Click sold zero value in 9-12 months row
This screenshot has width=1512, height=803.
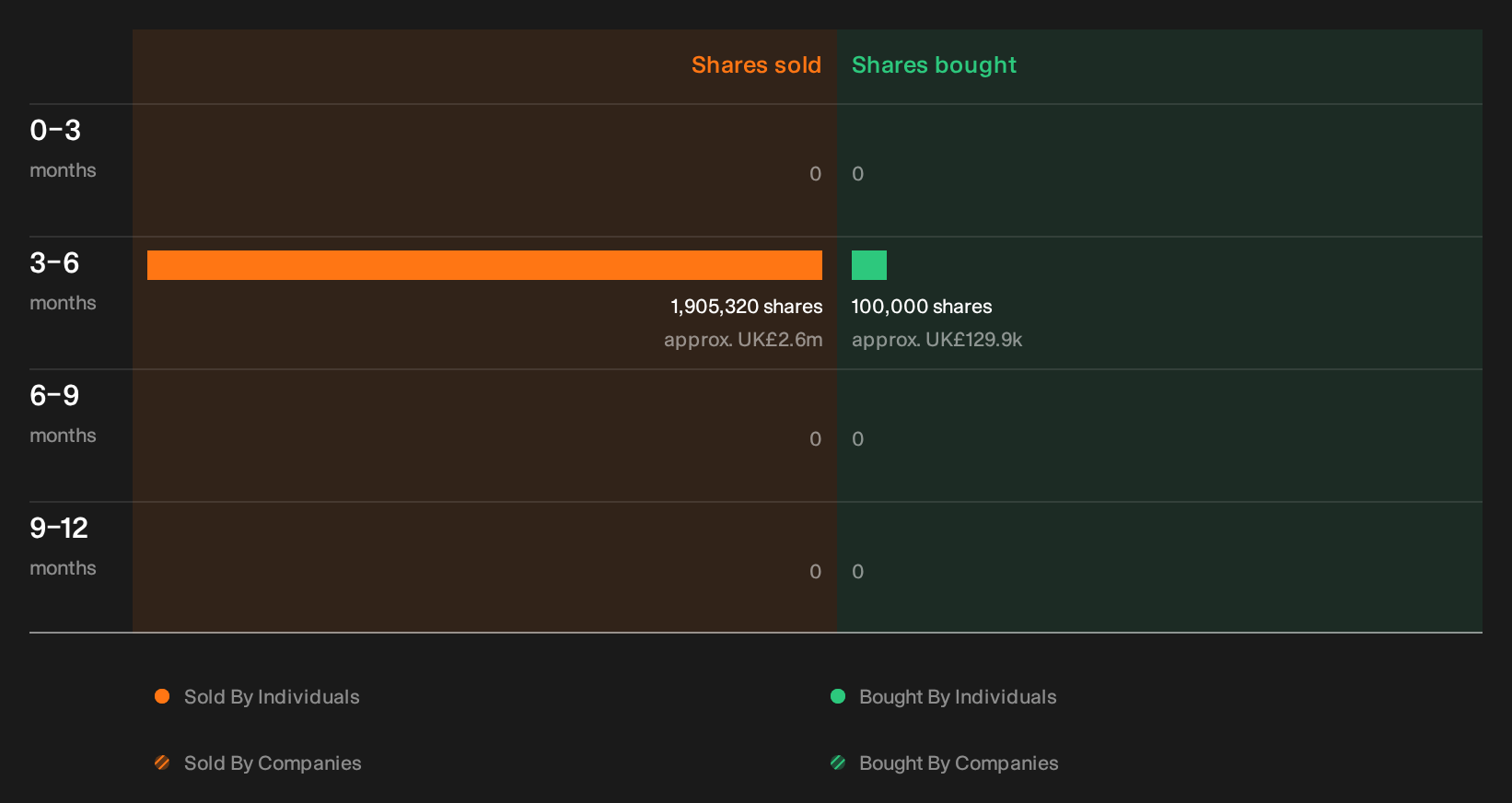[x=815, y=572]
